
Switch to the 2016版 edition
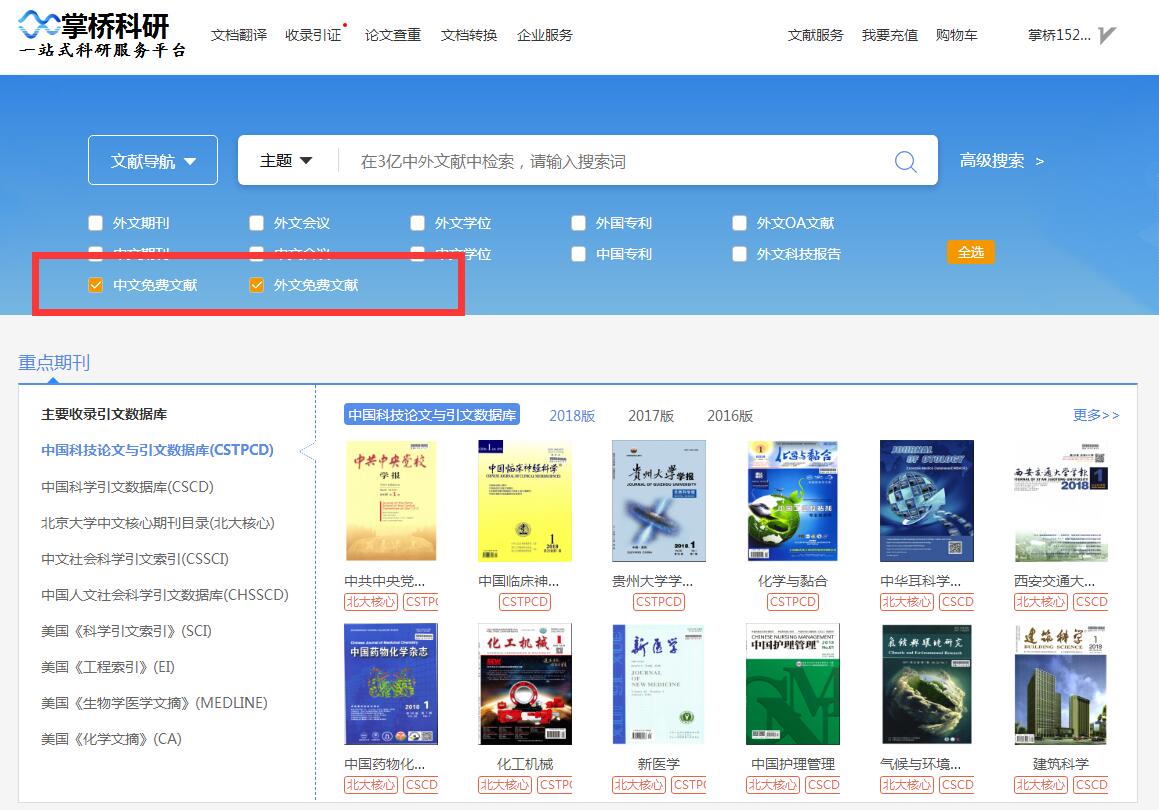pos(730,415)
